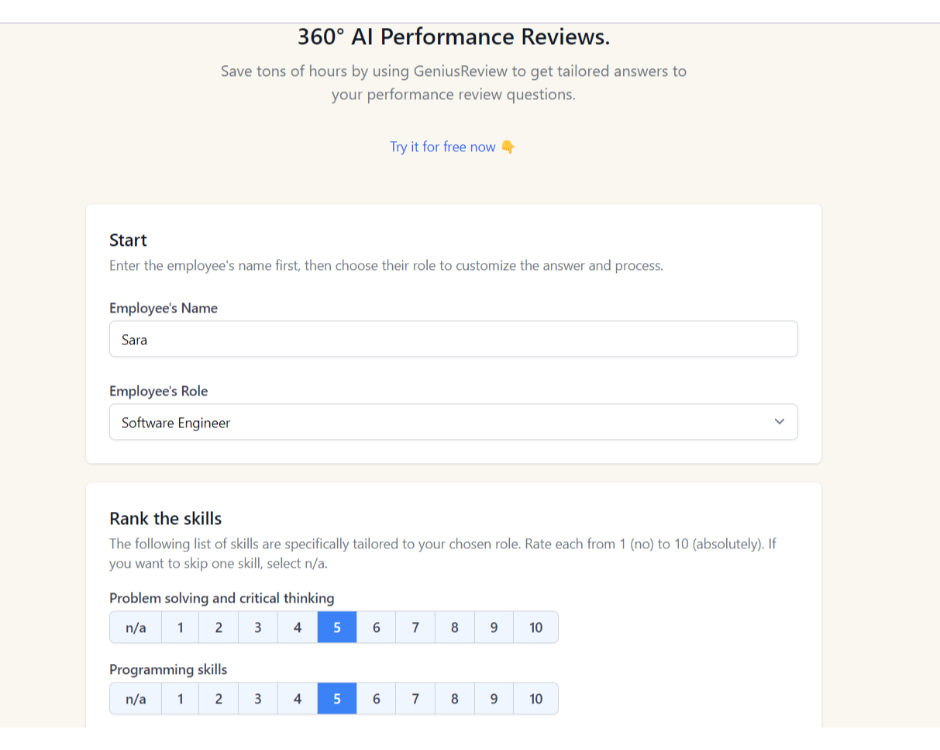Select 5 for Problem solving and critical thinking
Screen dimensions: 940x750
click(x=337, y=627)
